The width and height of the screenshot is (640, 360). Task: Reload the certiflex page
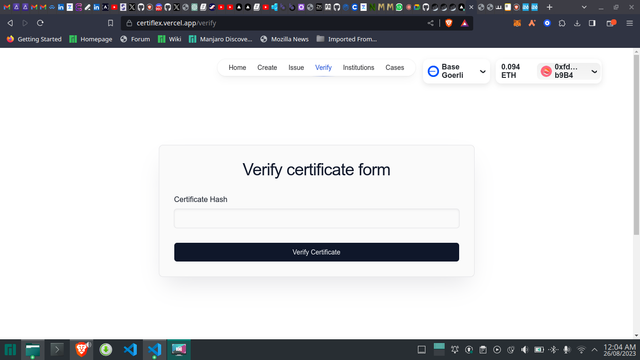pyautogui.click(x=40, y=23)
